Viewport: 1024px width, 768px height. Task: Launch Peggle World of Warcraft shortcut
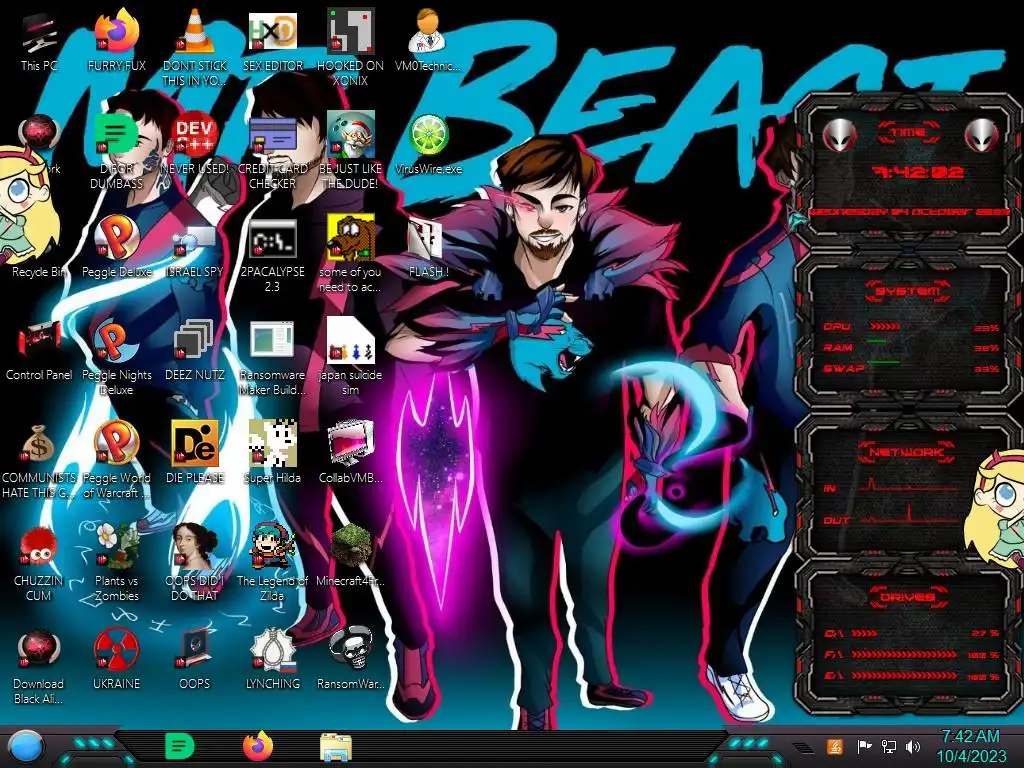coord(116,460)
